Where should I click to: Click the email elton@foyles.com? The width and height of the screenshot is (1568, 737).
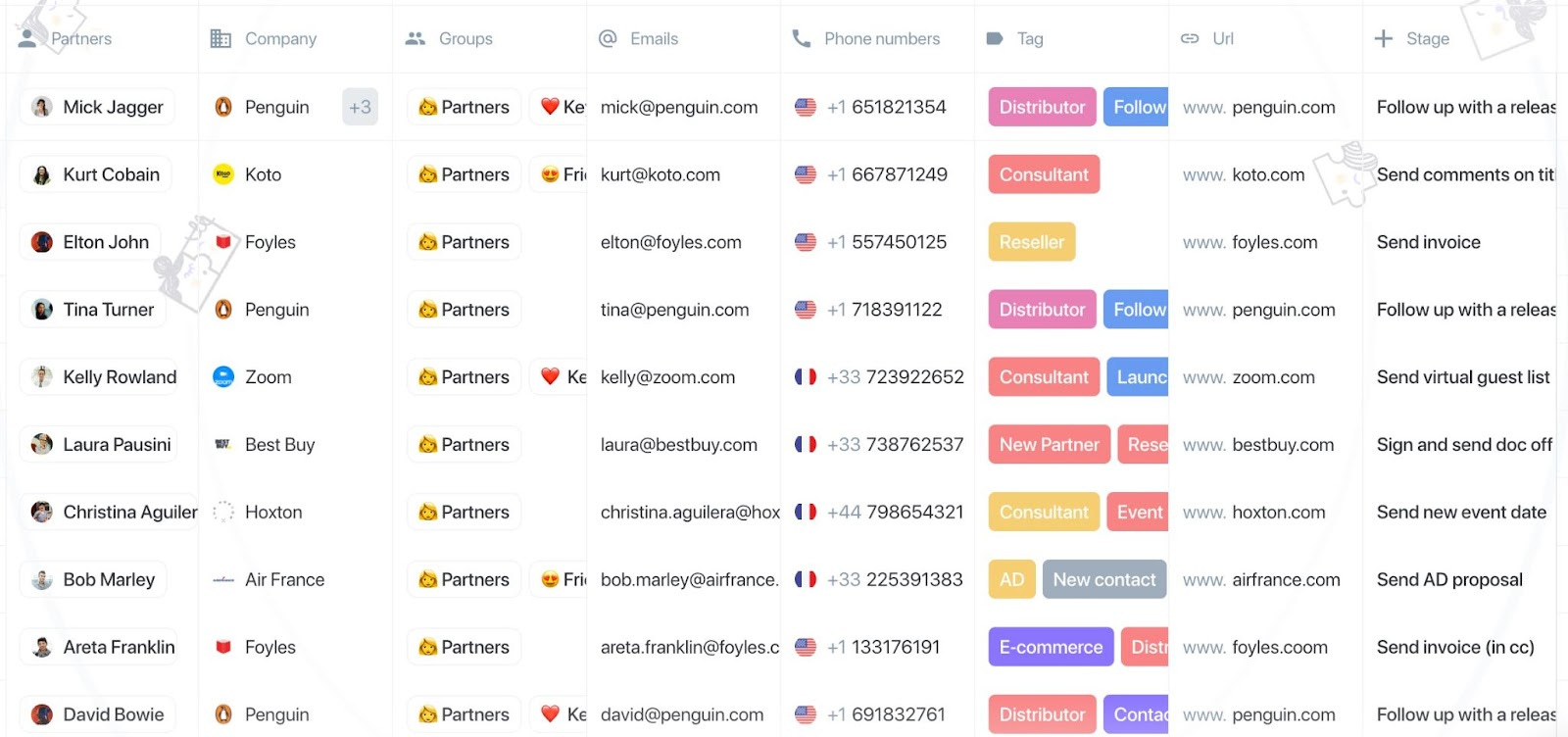671,242
